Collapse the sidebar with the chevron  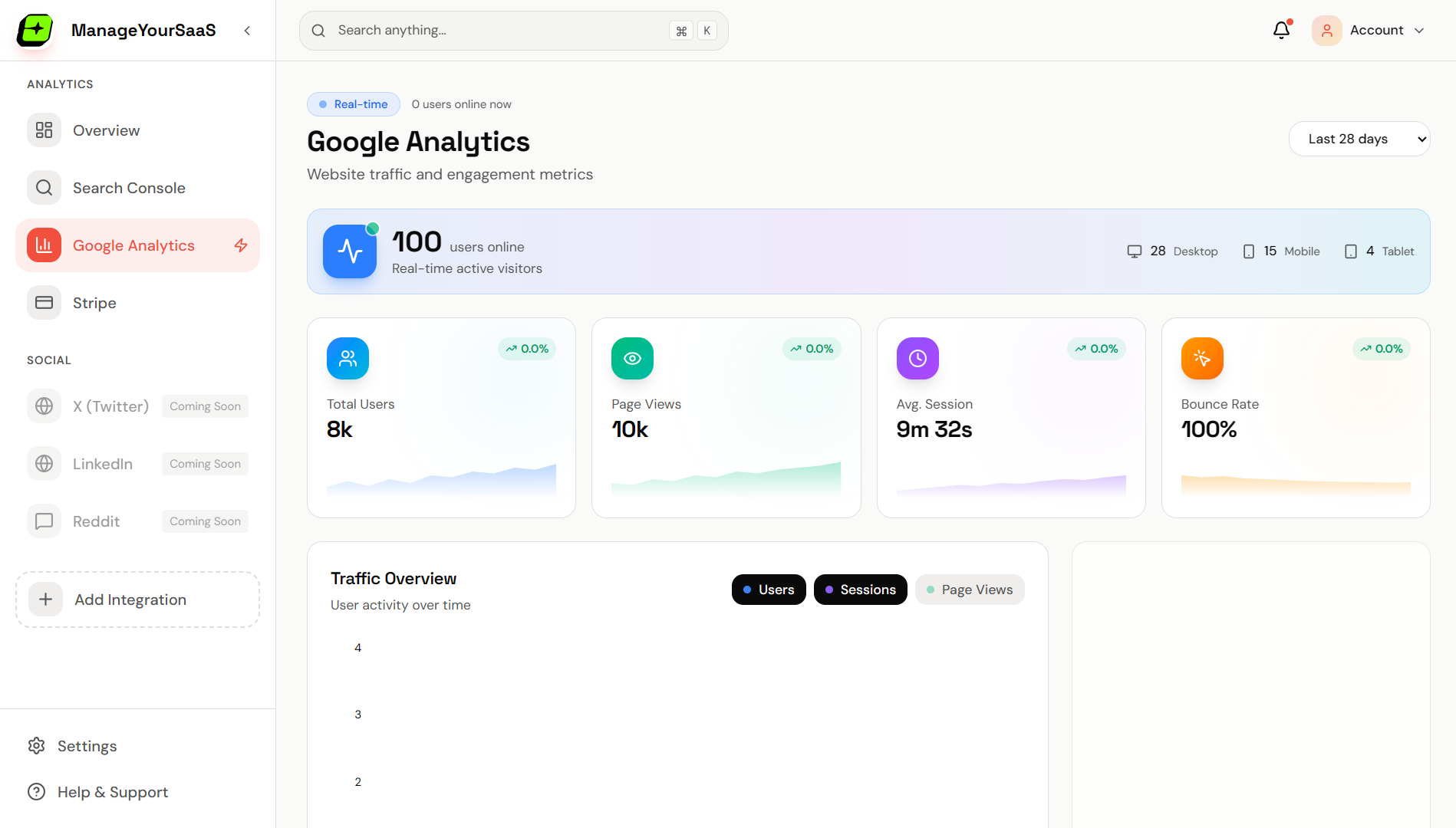coord(247,30)
